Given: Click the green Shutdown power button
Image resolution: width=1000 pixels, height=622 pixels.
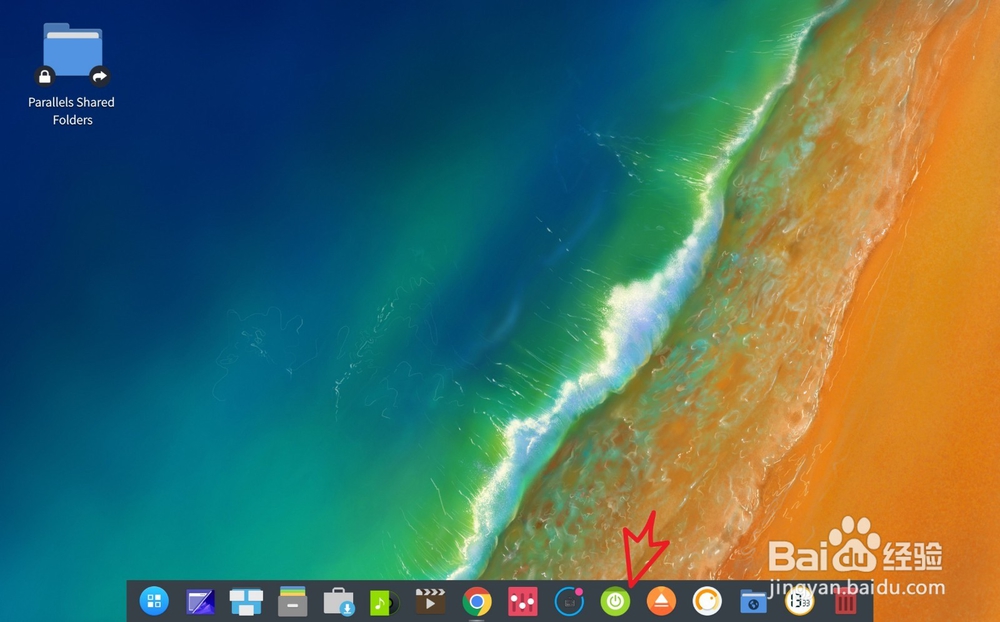Looking at the screenshot, I should pyautogui.click(x=616, y=601).
